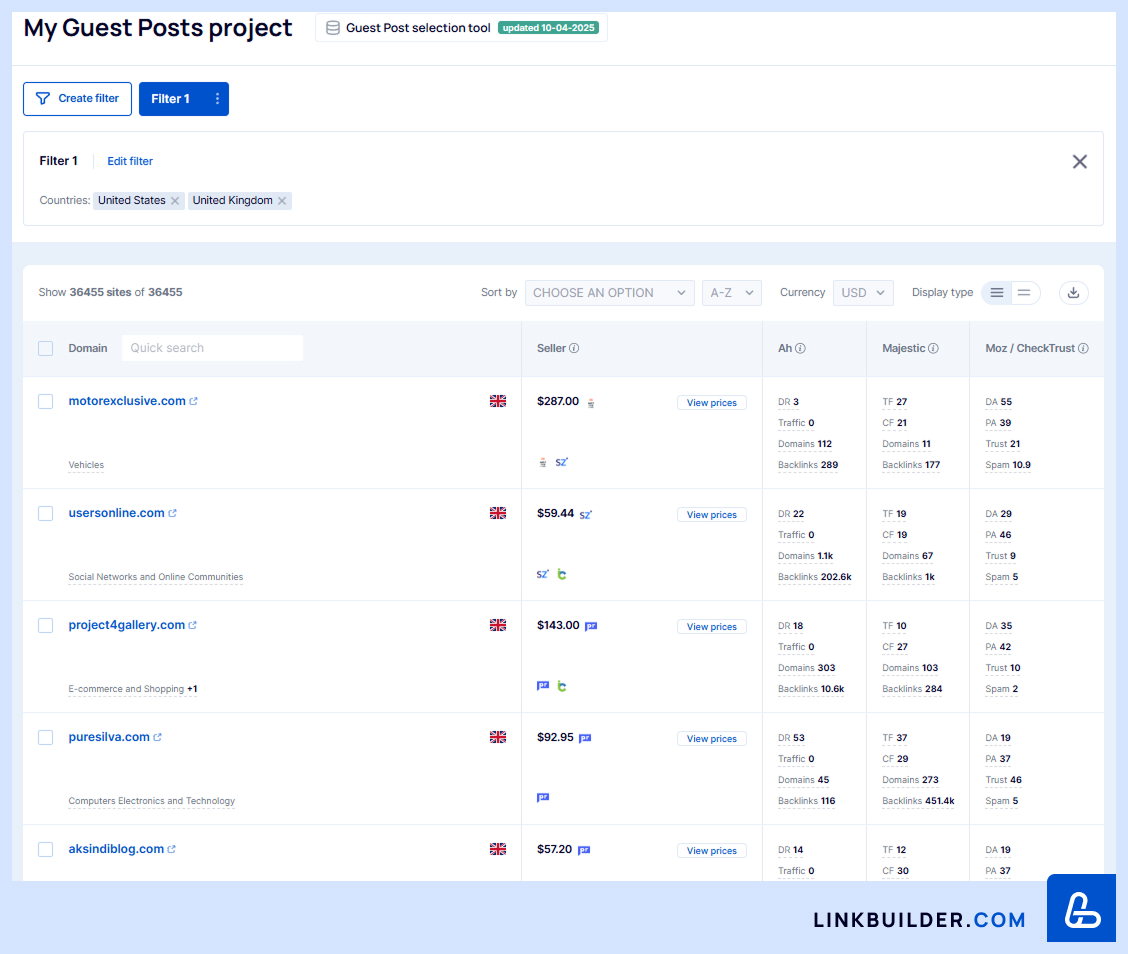The width and height of the screenshot is (1128, 954).
Task: Select the Filter 1 tab
Action: point(171,99)
